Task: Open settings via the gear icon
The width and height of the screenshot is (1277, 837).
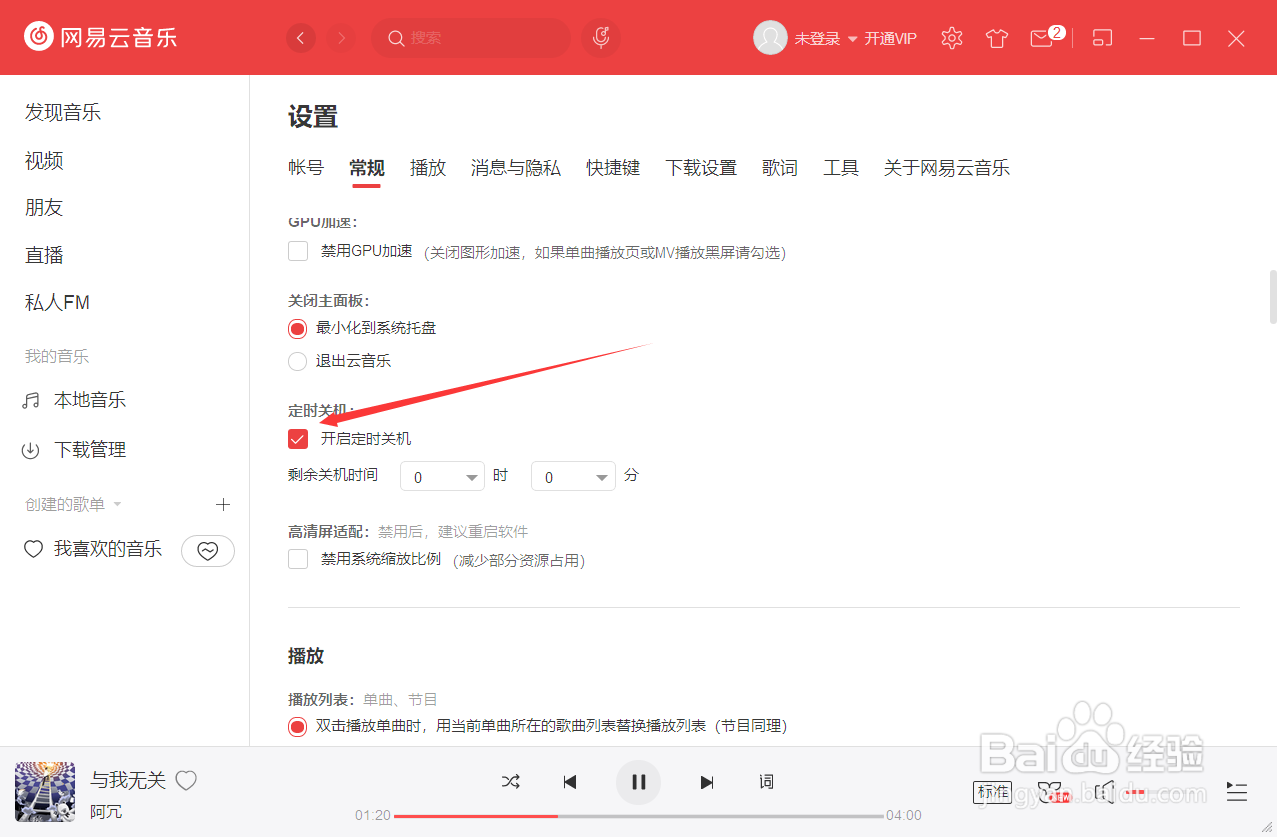Action: [952, 38]
